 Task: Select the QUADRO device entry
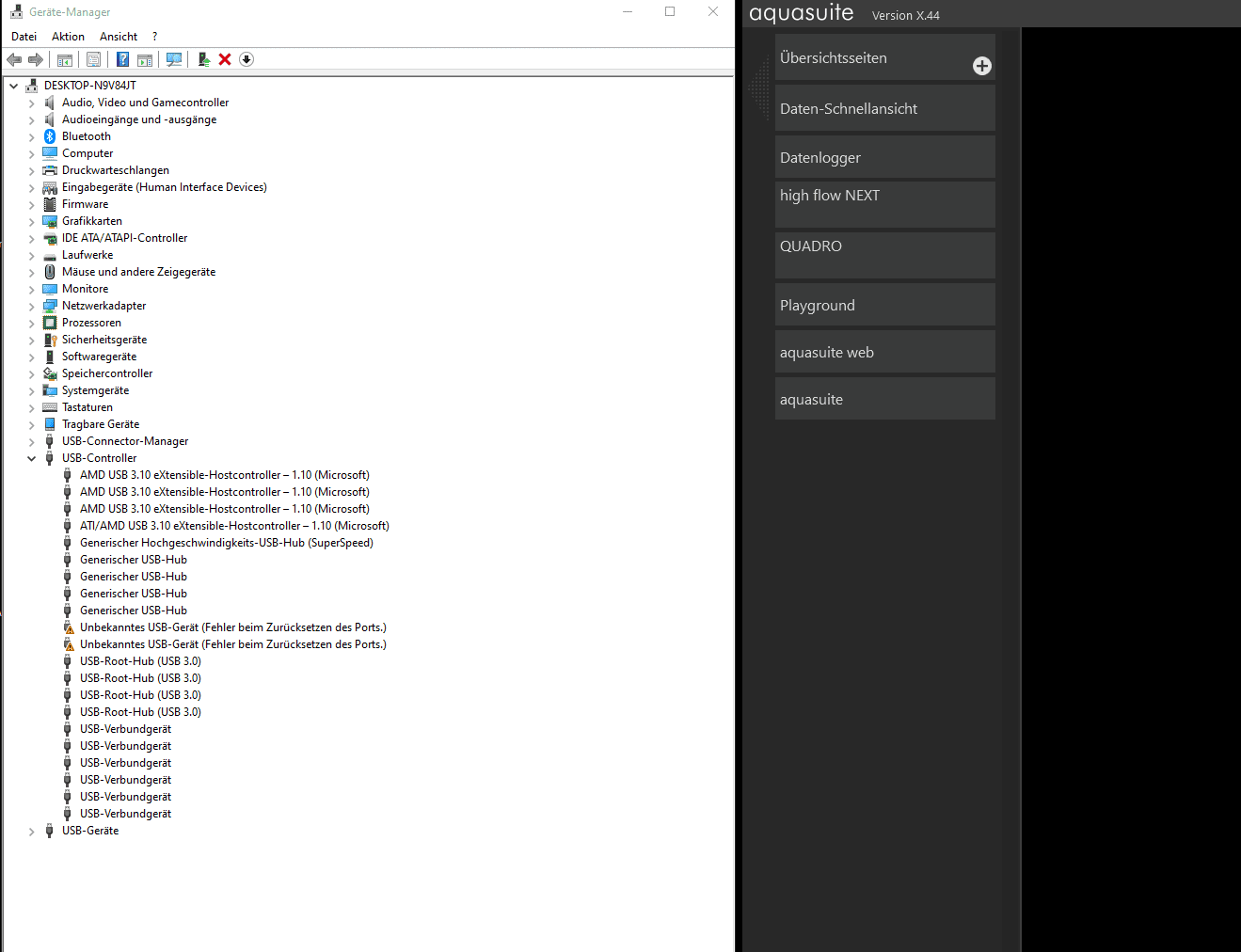click(x=885, y=255)
